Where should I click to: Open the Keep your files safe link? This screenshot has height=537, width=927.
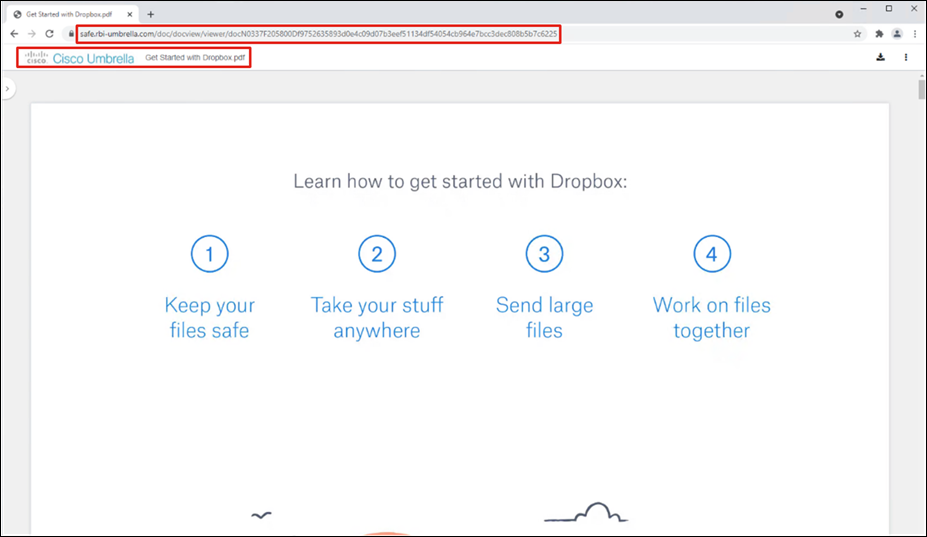(209, 318)
